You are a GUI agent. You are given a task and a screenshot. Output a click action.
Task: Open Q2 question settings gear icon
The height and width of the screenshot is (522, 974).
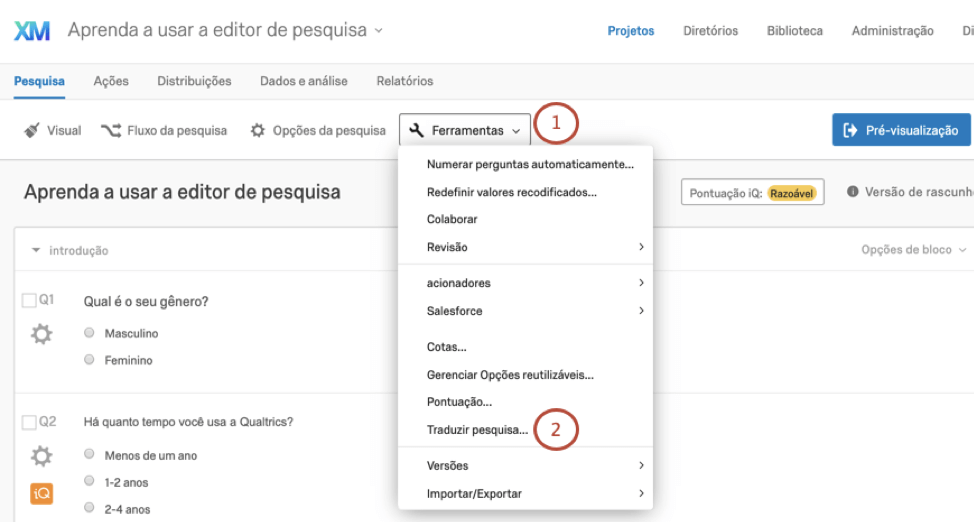[41, 456]
